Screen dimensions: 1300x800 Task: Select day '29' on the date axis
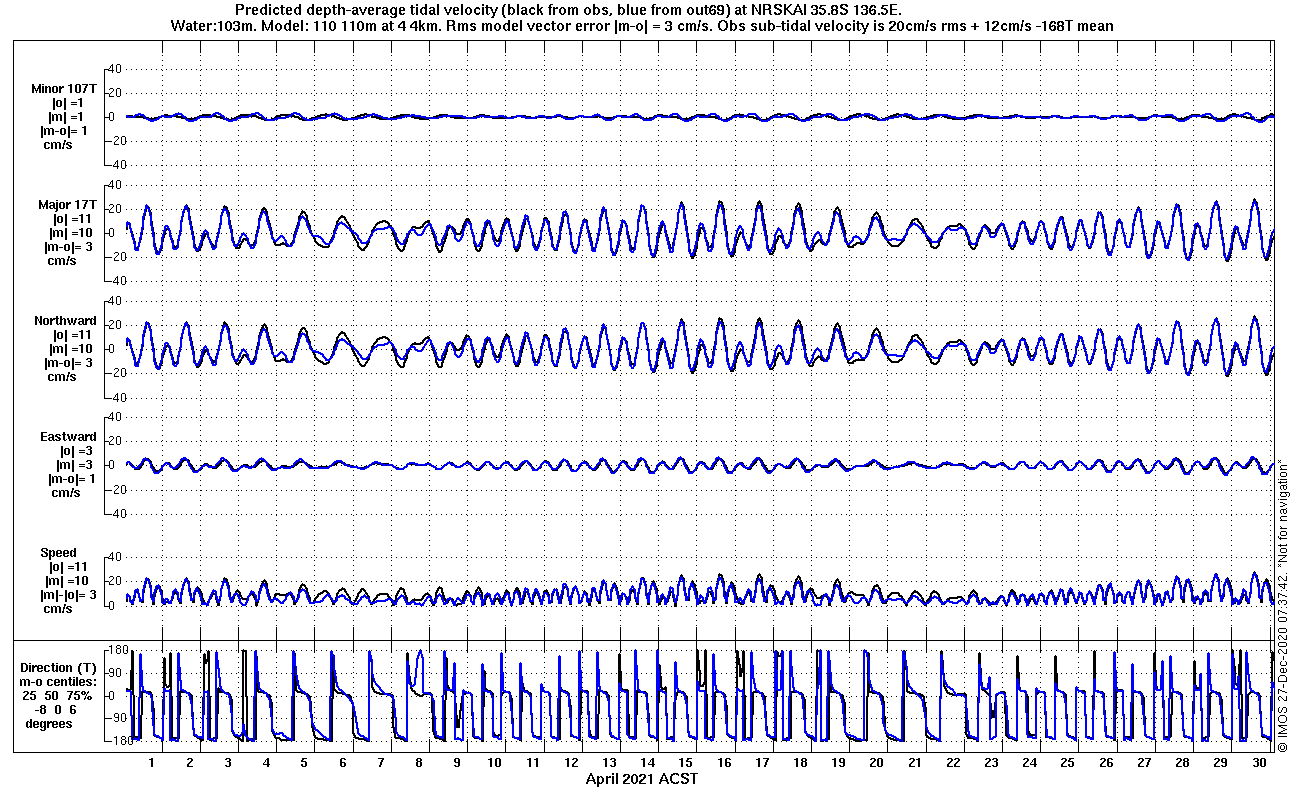[x=1221, y=763]
